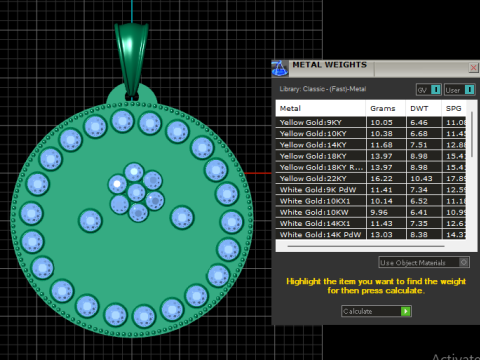Image resolution: width=480 pixels, height=360 pixels.
Task: Click the Use Object Materials gear icon
Action: [464, 262]
